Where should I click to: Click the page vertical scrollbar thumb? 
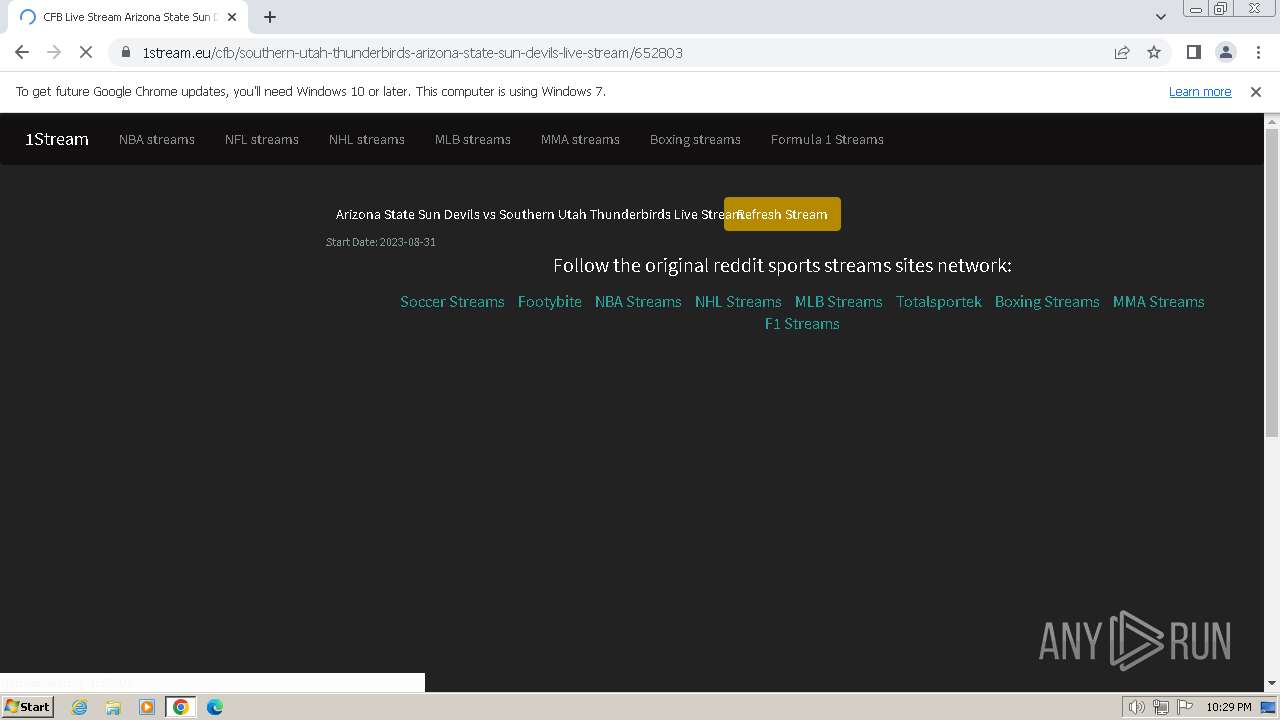[x=1272, y=282]
